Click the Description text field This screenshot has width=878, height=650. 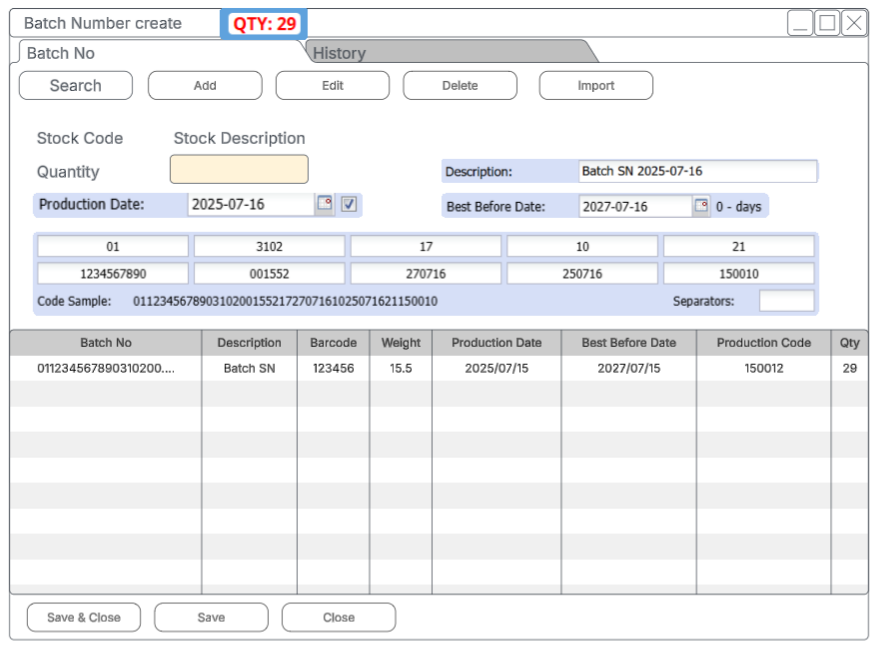pyautogui.click(x=697, y=171)
